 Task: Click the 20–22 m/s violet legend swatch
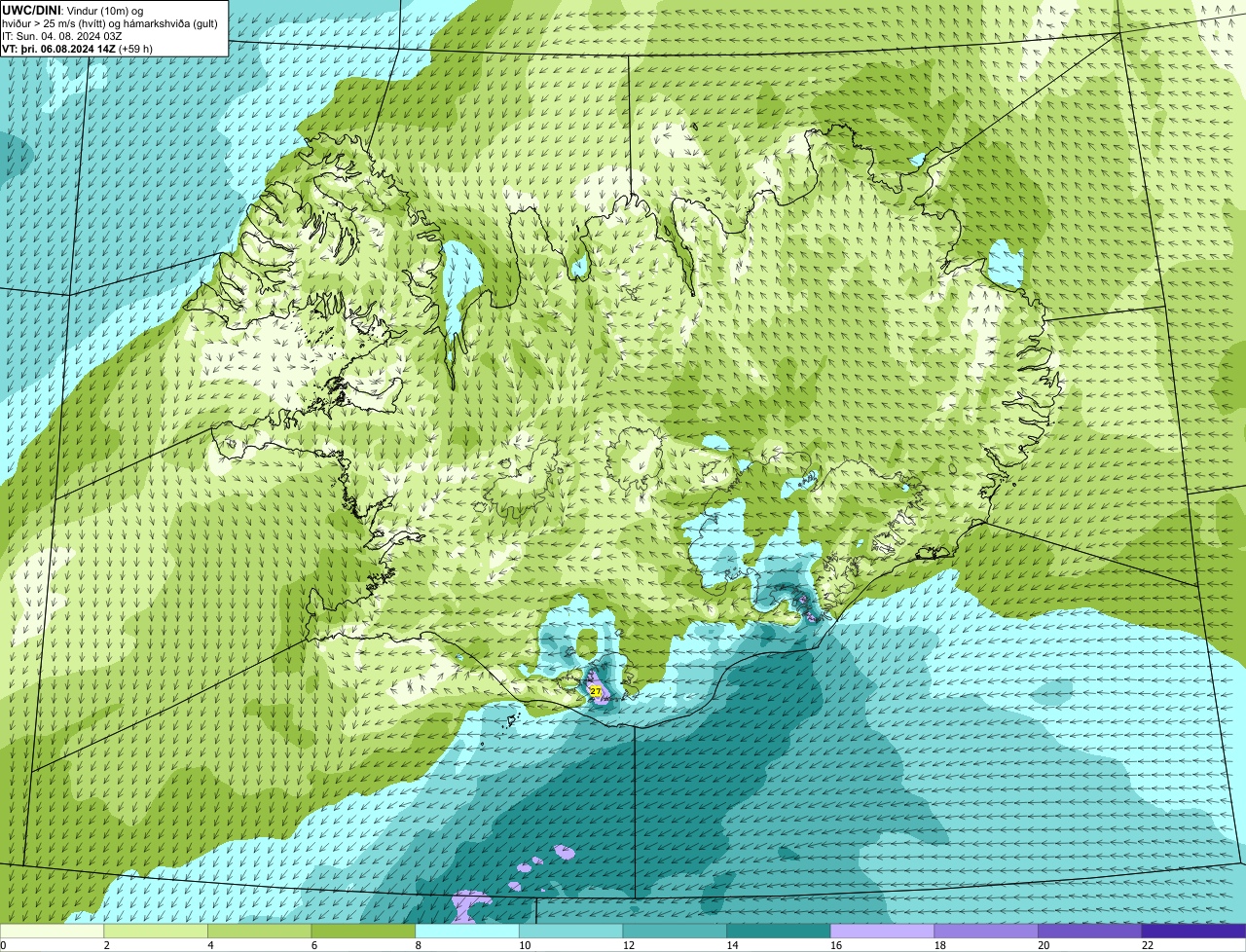(x=1090, y=931)
